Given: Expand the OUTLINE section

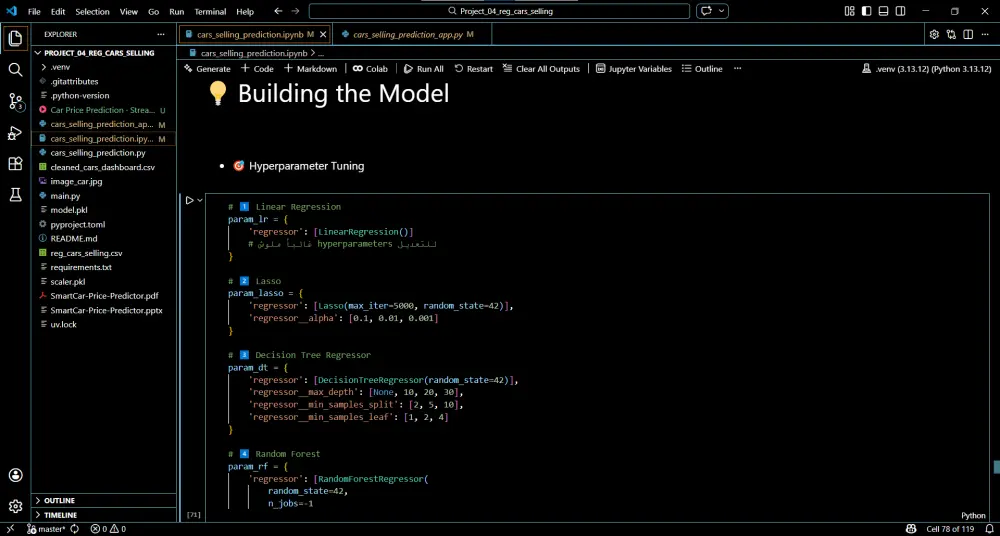Looking at the screenshot, I should pyautogui.click(x=104, y=501).
